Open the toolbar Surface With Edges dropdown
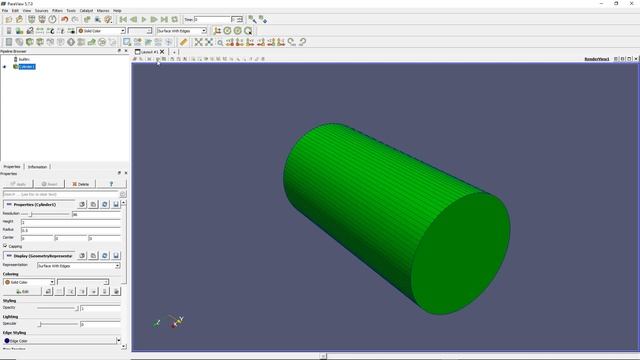 pyautogui.click(x=182, y=31)
